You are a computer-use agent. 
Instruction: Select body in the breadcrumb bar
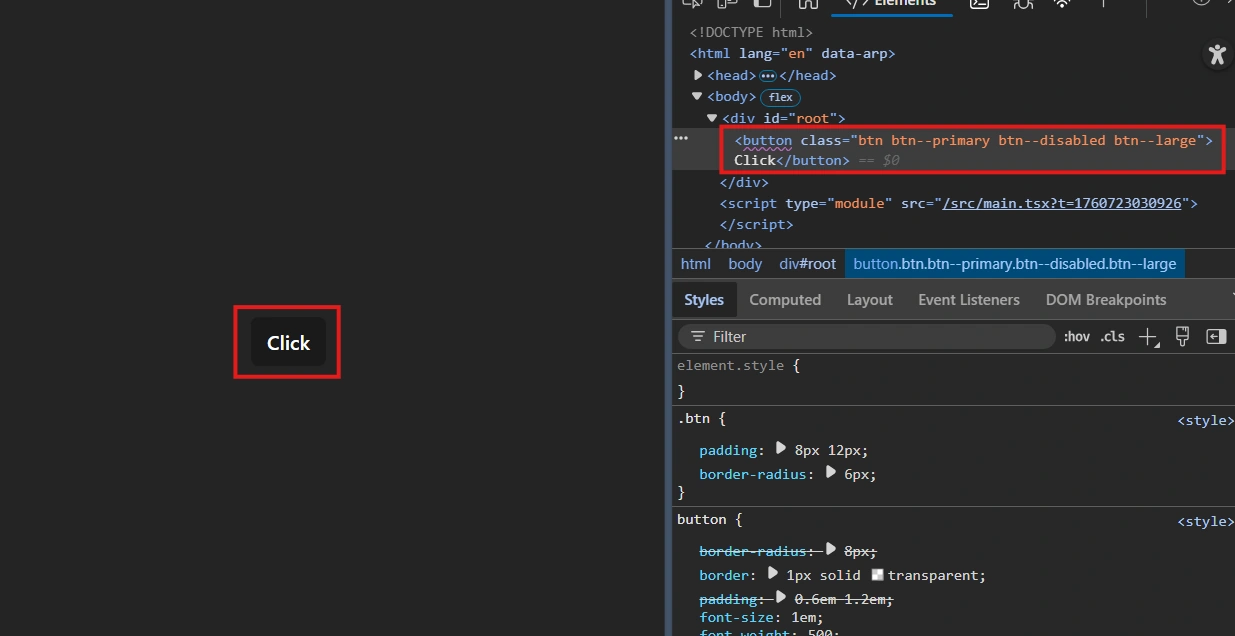pyautogui.click(x=745, y=264)
